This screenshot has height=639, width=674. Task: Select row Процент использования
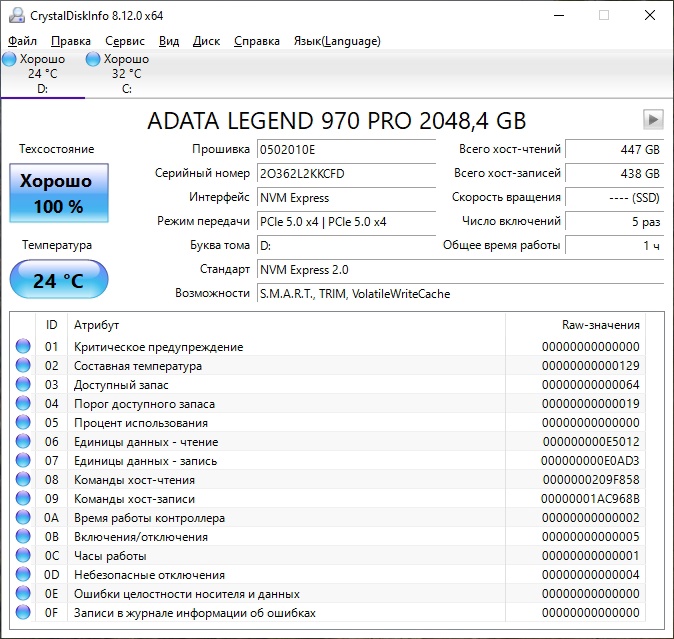pyautogui.click(x=328, y=422)
